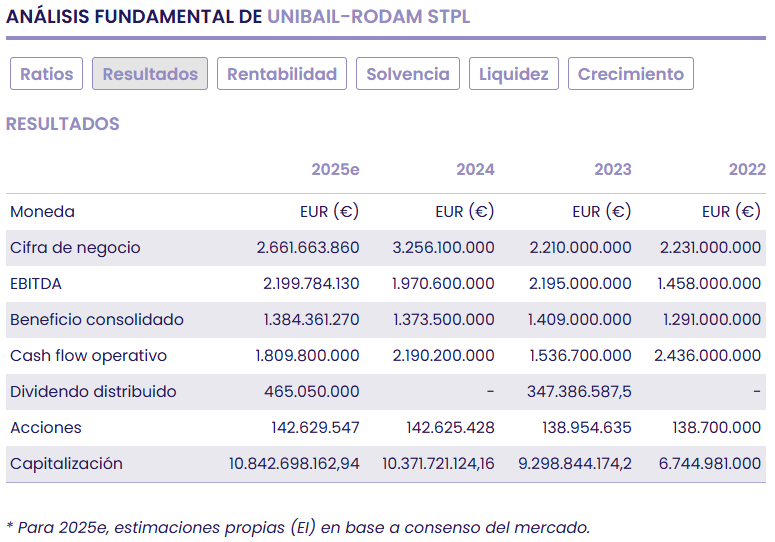This screenshot has height=542, width=775.
Task: Click the 2023 column header
Action: (612, 169)
